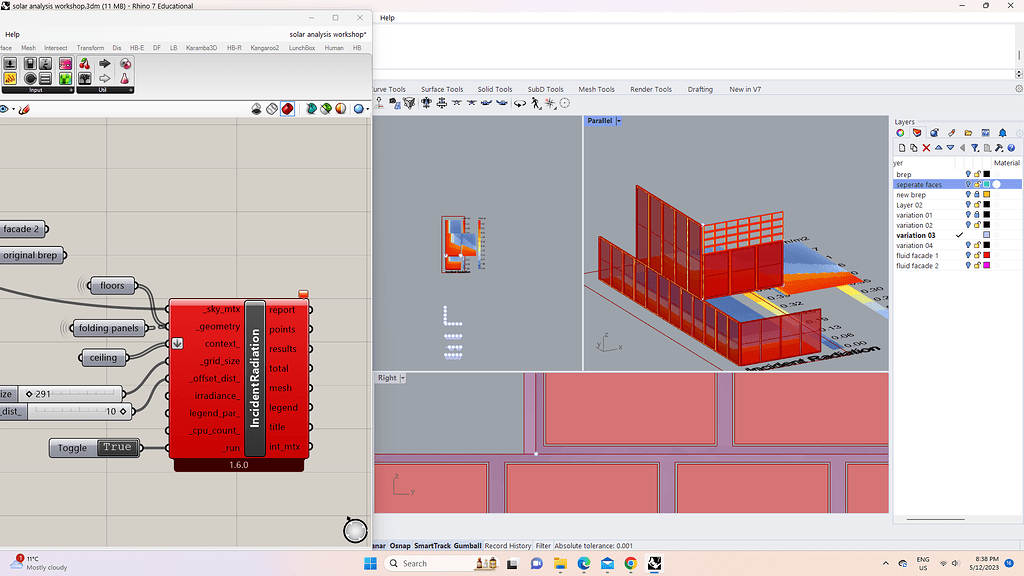Open the layer filter funnel icon
1024x576 pixels.
[x=974, y=148]
